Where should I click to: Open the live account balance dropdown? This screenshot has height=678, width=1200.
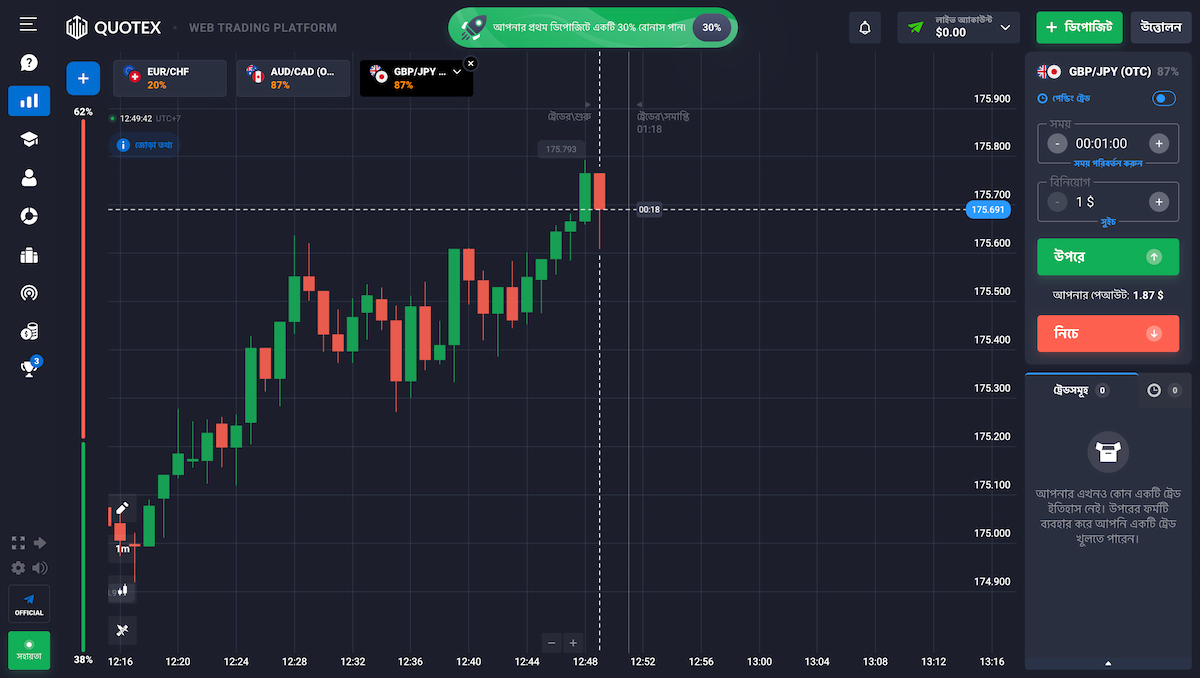point(958,27)
